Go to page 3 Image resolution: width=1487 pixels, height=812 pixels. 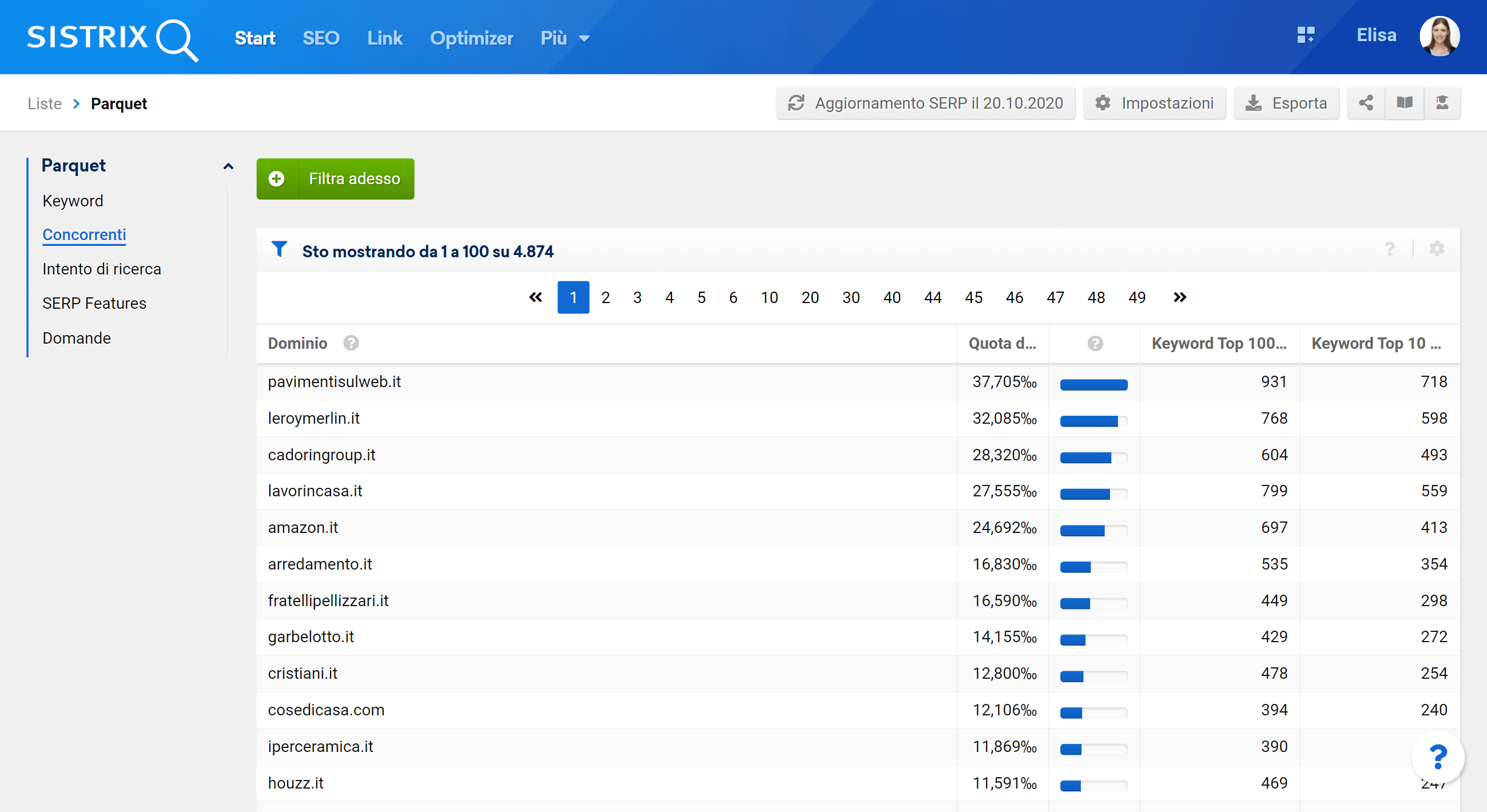coord(637,297)
